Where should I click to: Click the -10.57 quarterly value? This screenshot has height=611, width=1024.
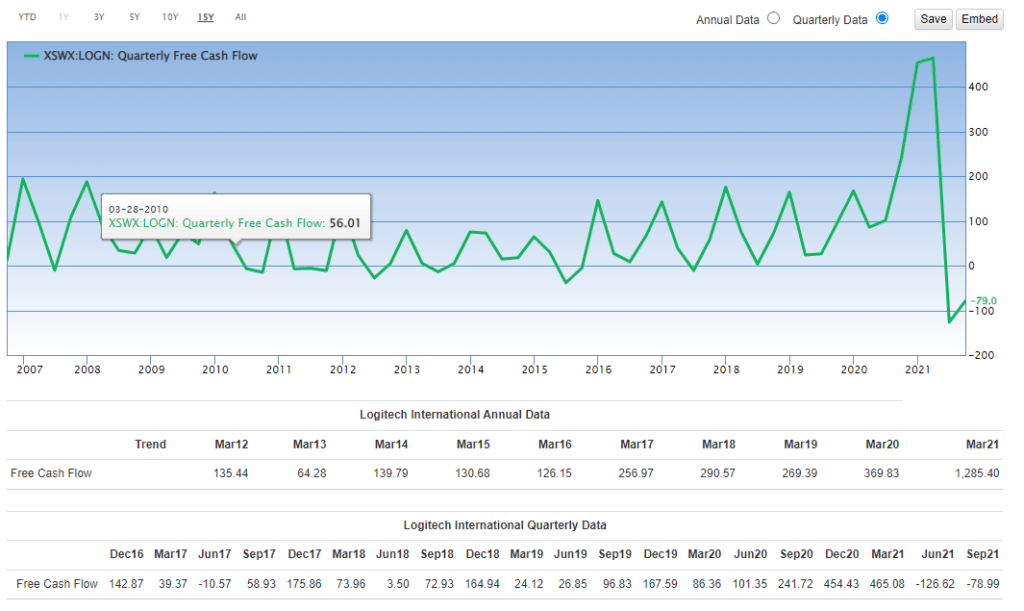tap(214, 584)
